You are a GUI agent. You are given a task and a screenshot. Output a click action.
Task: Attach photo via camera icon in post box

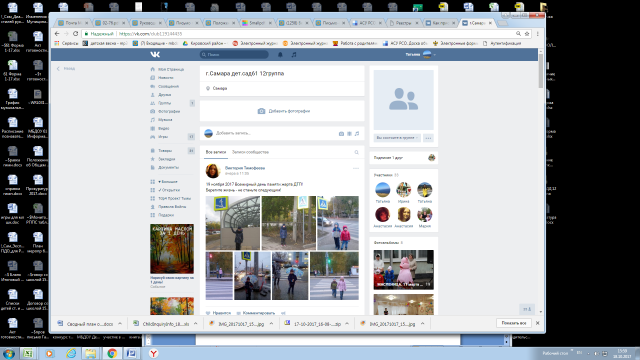pyautogui.click(x=341, y=133)
